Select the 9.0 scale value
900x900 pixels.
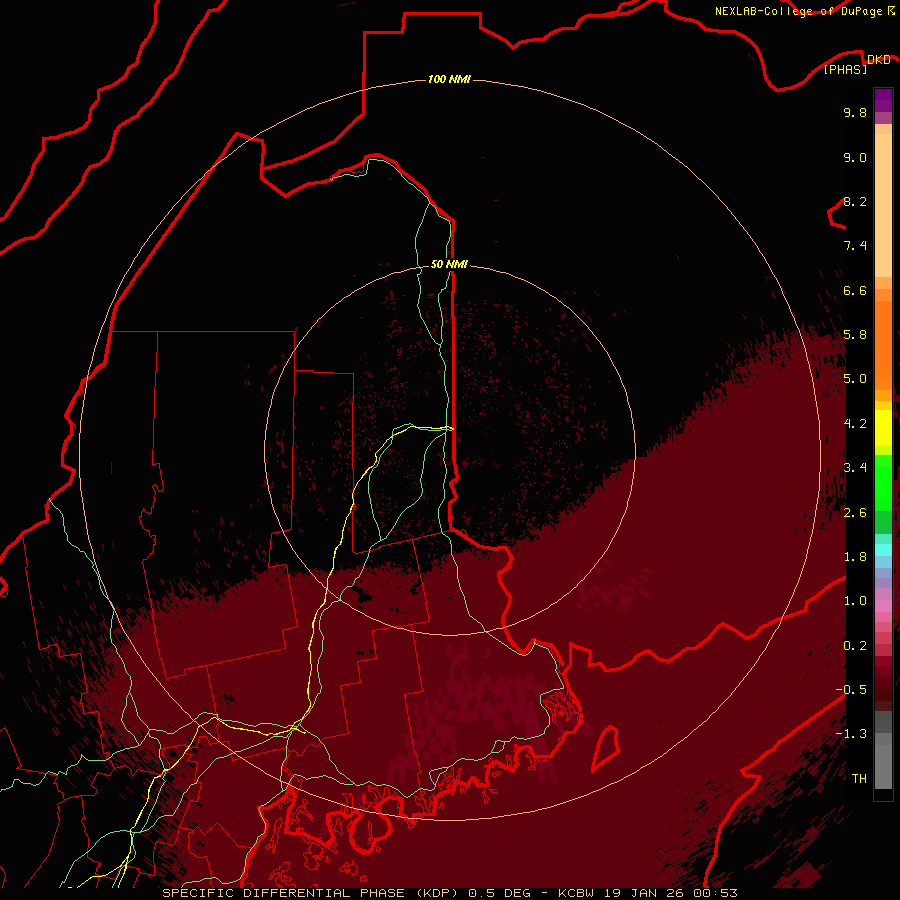(855, 157)
